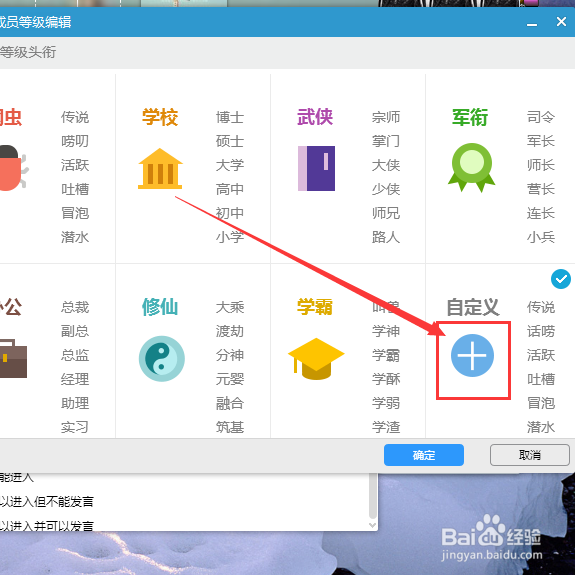Click 总裁 in the office list

point(75,307)
